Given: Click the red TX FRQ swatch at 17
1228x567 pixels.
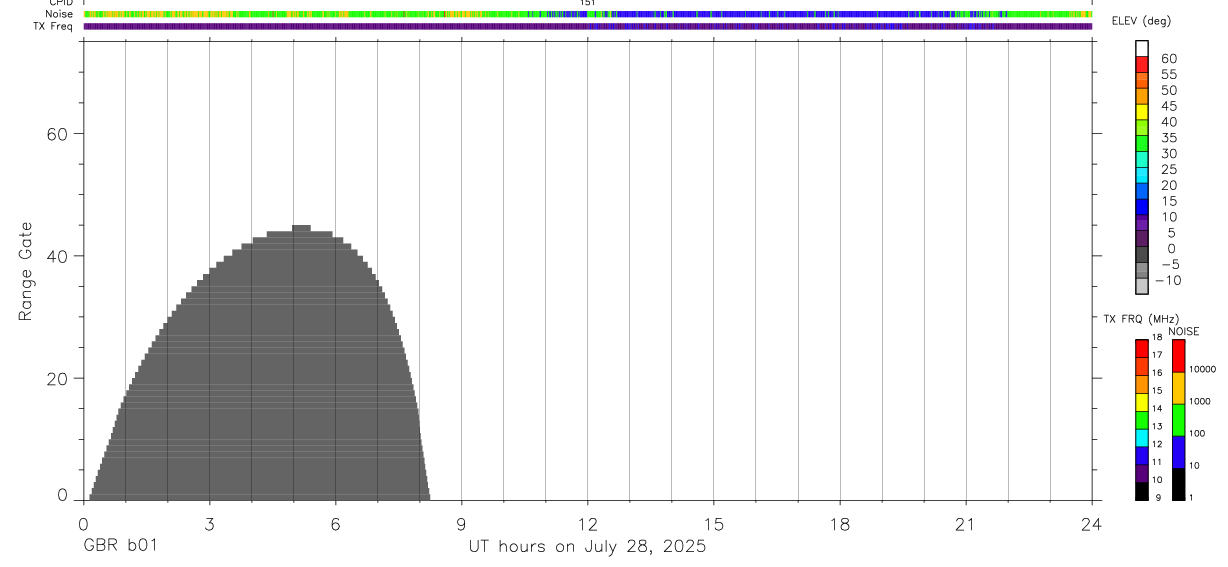Looking at the screenshot, I should pos(1141,349).
